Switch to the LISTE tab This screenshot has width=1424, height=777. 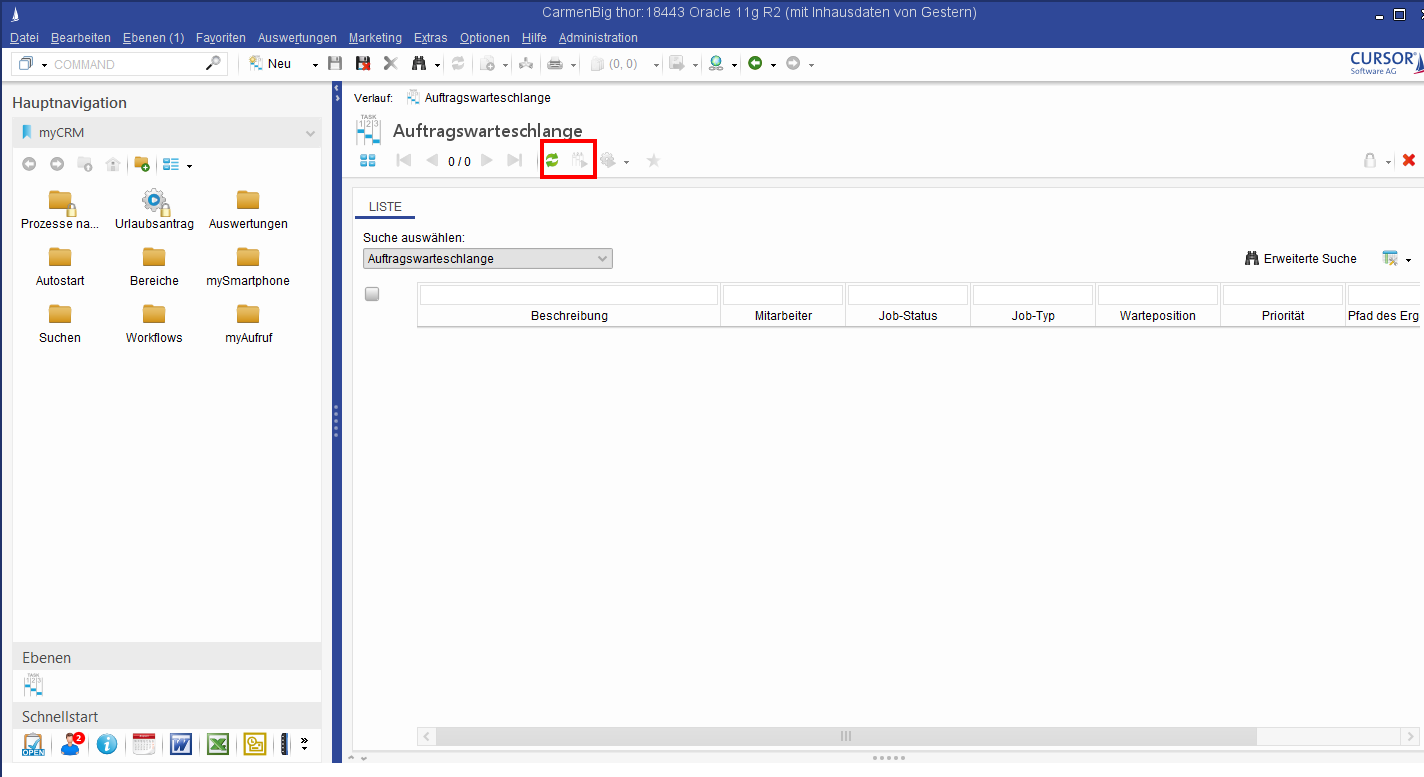pyautogui.click(x=385, y=207)
